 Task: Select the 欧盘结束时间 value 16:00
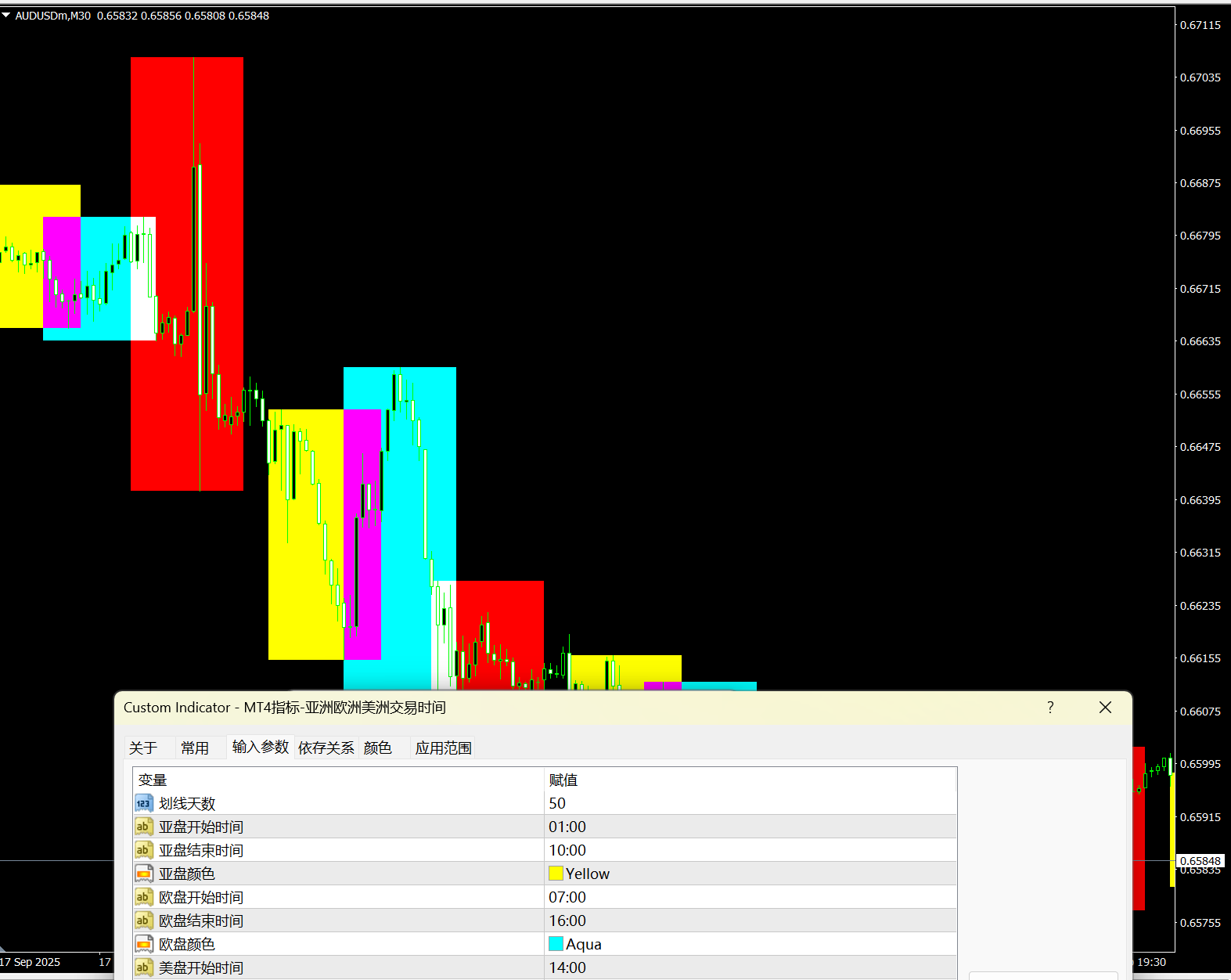click(x=567, y=921)
